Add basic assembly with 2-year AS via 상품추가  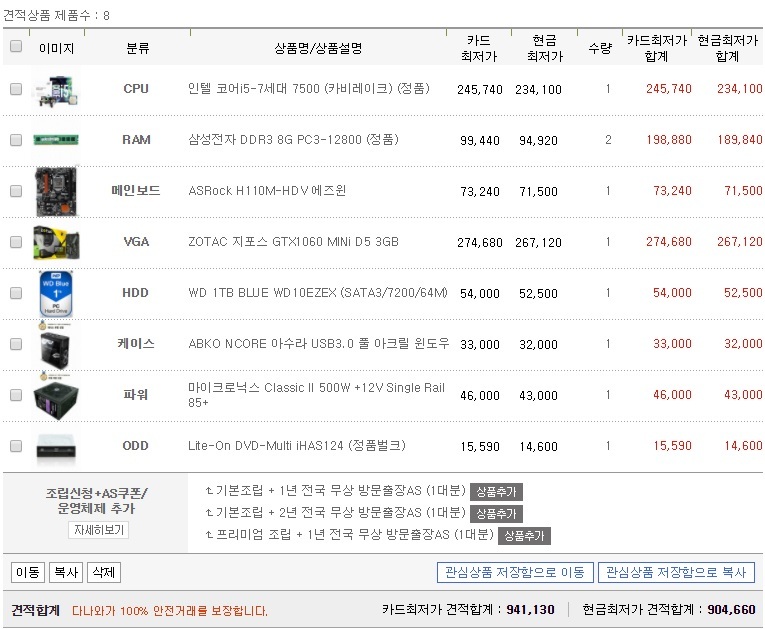(x=496, y=513)
